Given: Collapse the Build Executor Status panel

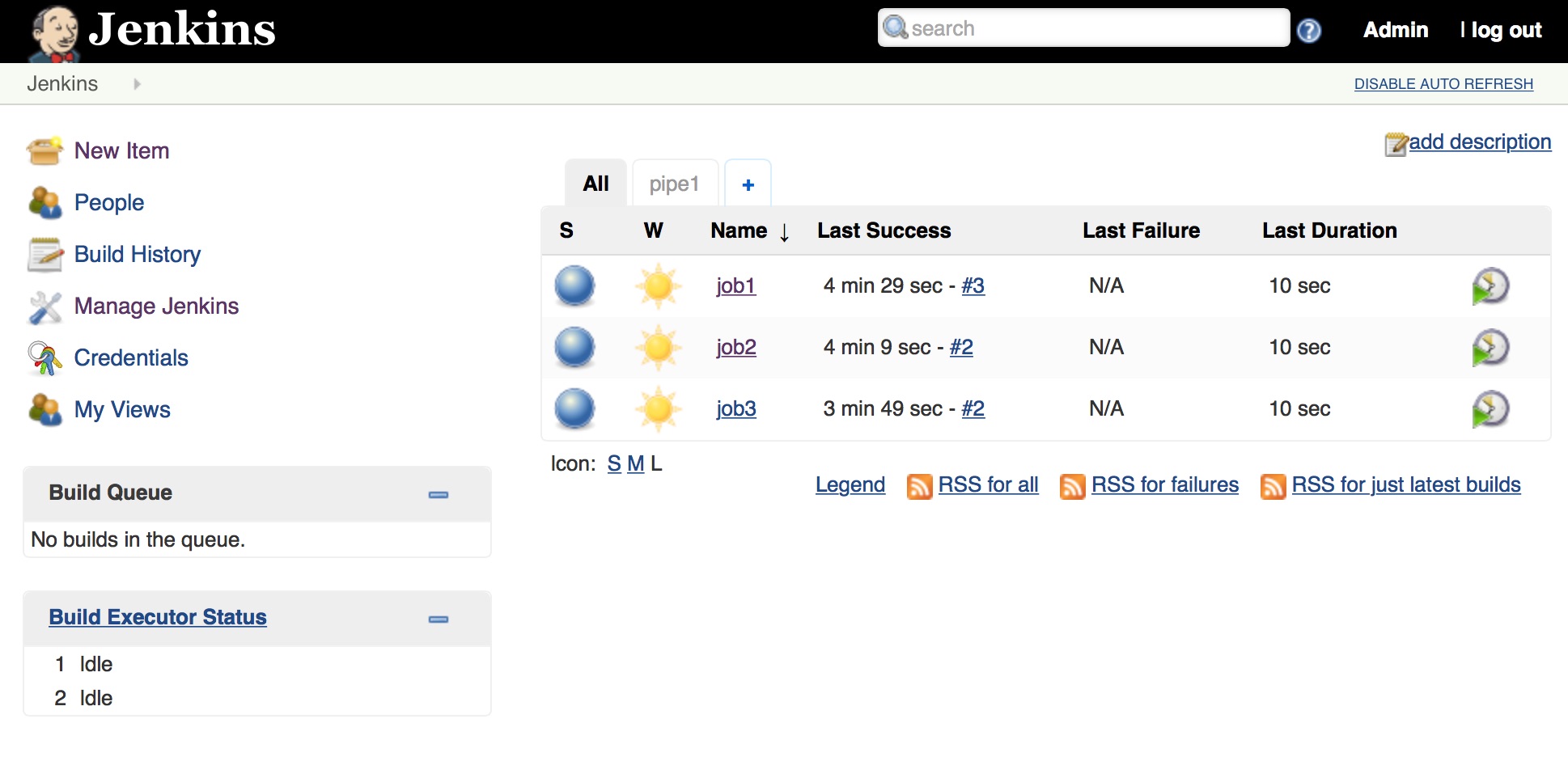Looking at the screenshot, I should (439, 620).
